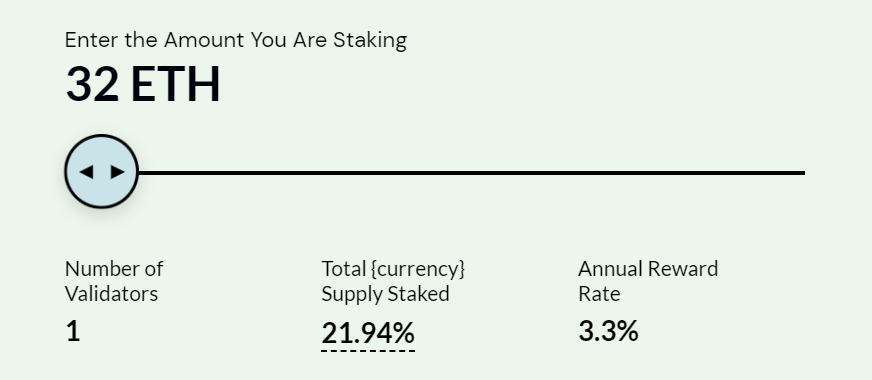Click the middle of the staking slider track

pyautogui.click(x=472, y=173)
